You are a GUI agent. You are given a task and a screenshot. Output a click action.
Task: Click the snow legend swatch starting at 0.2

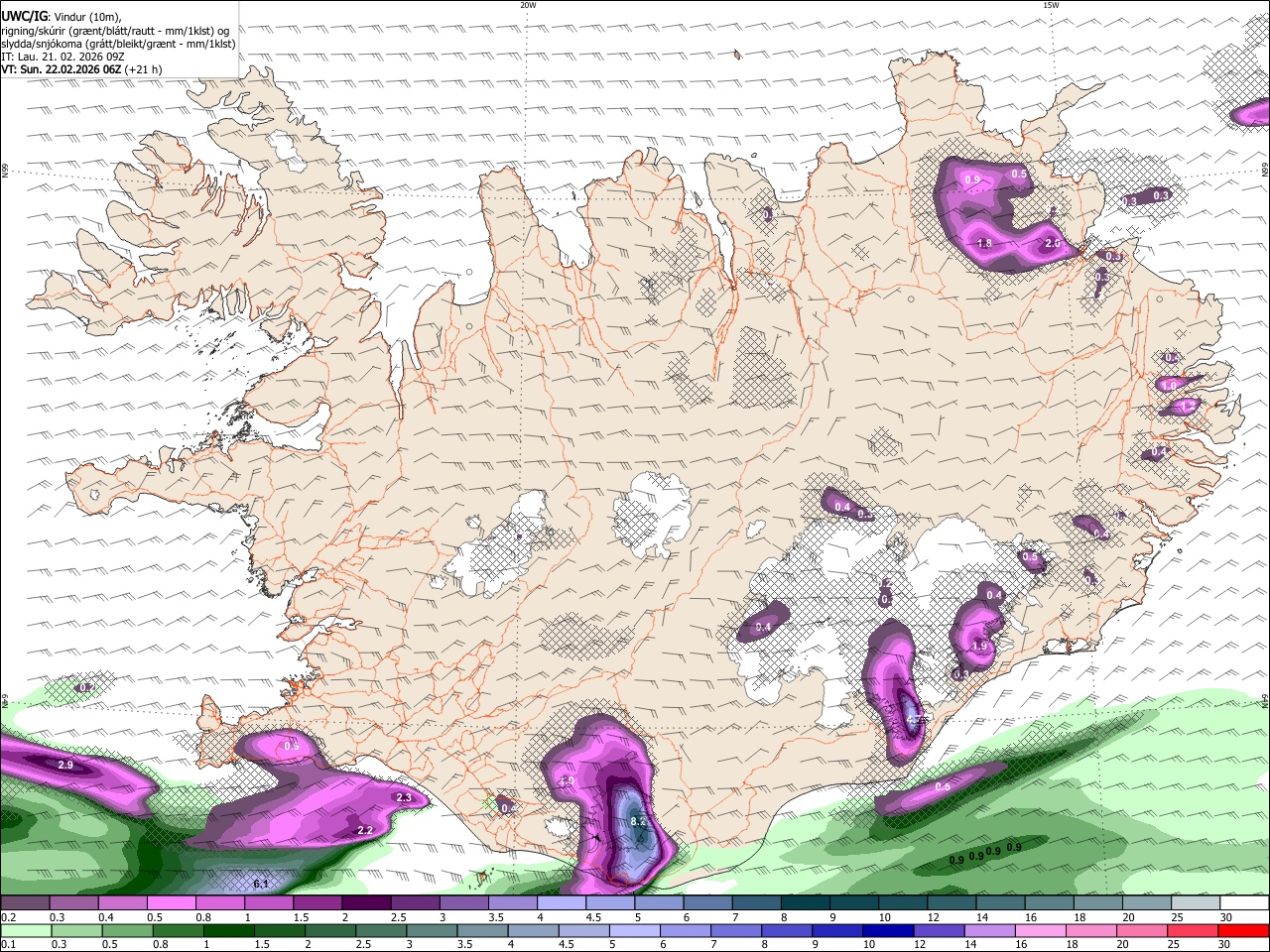pyautogui.click(x=25, y=902)
